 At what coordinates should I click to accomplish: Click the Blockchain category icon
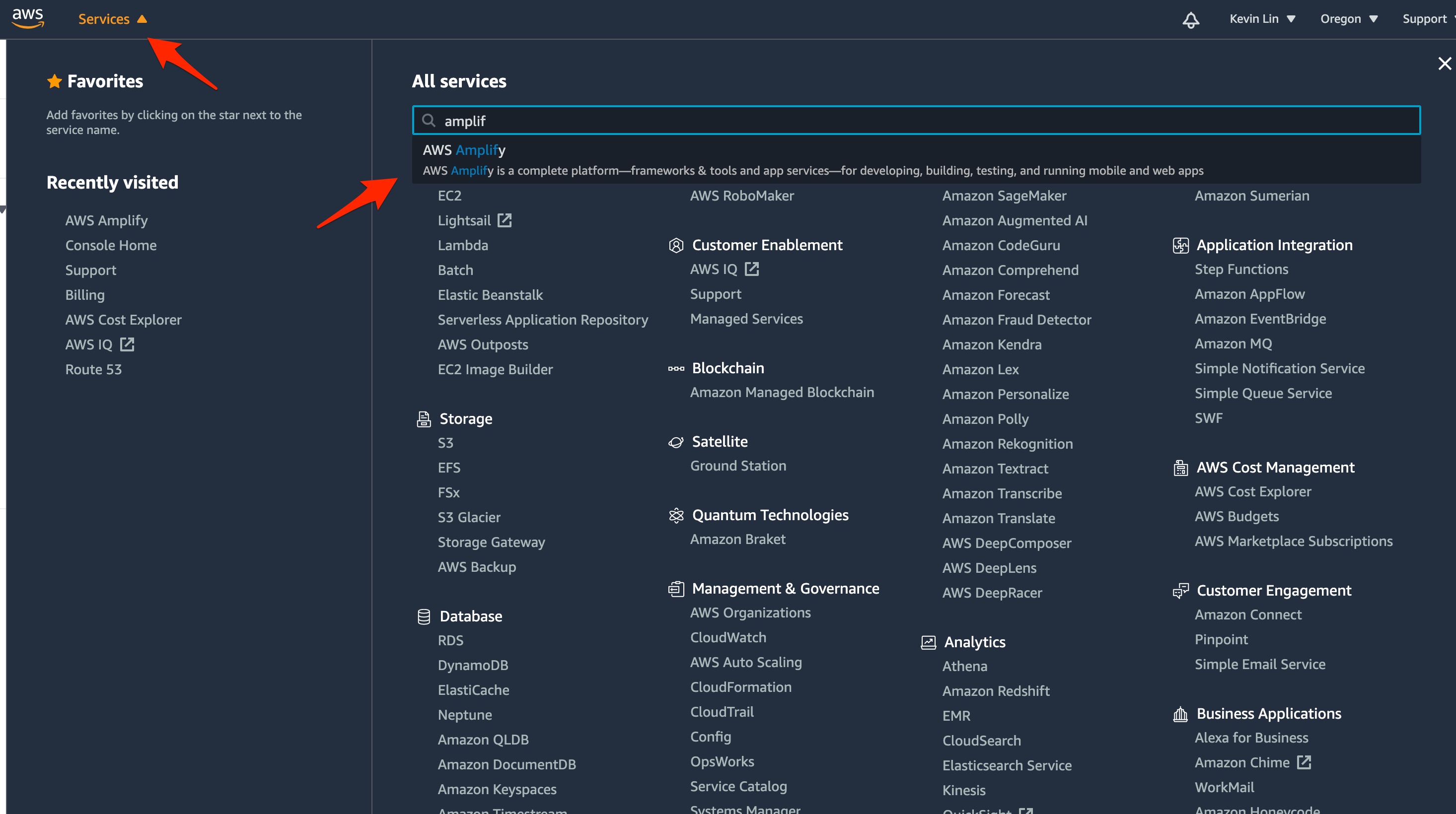pos(675,368)
